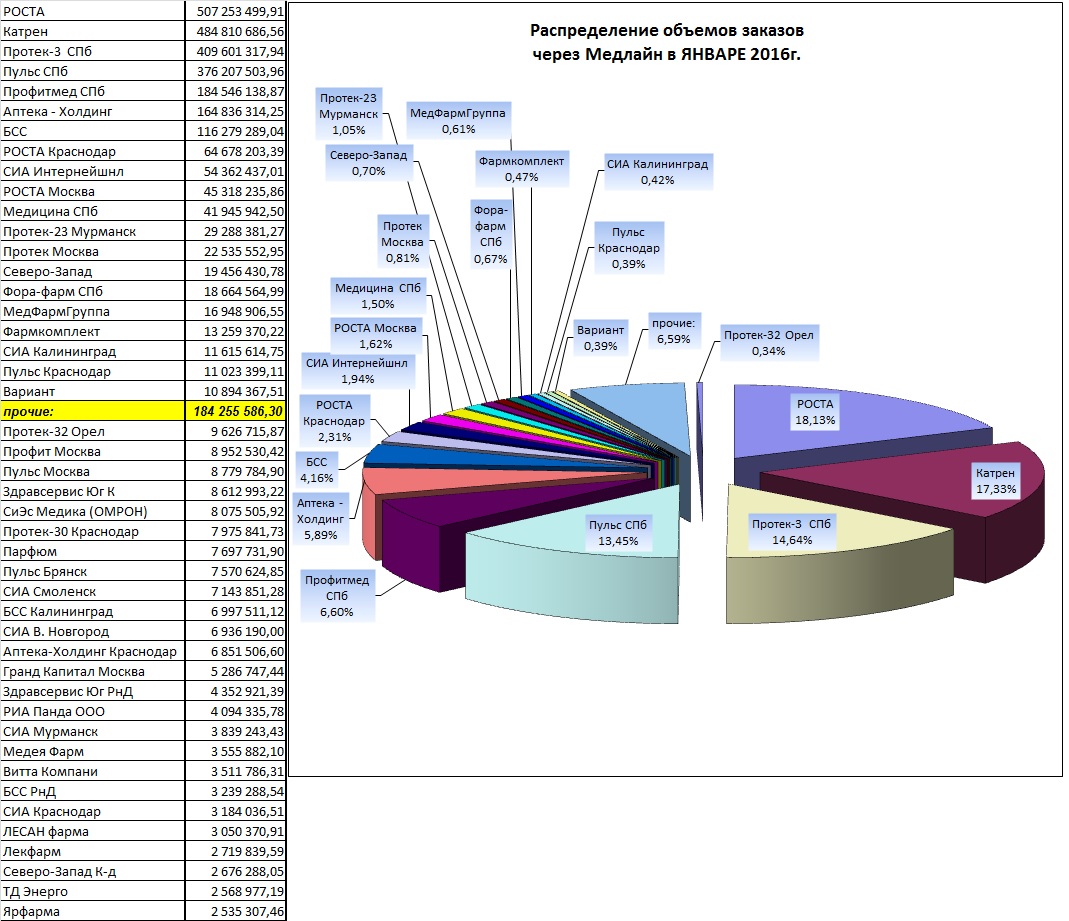
Task: Select the Профит Москва table cell
Action: (92, 451)
